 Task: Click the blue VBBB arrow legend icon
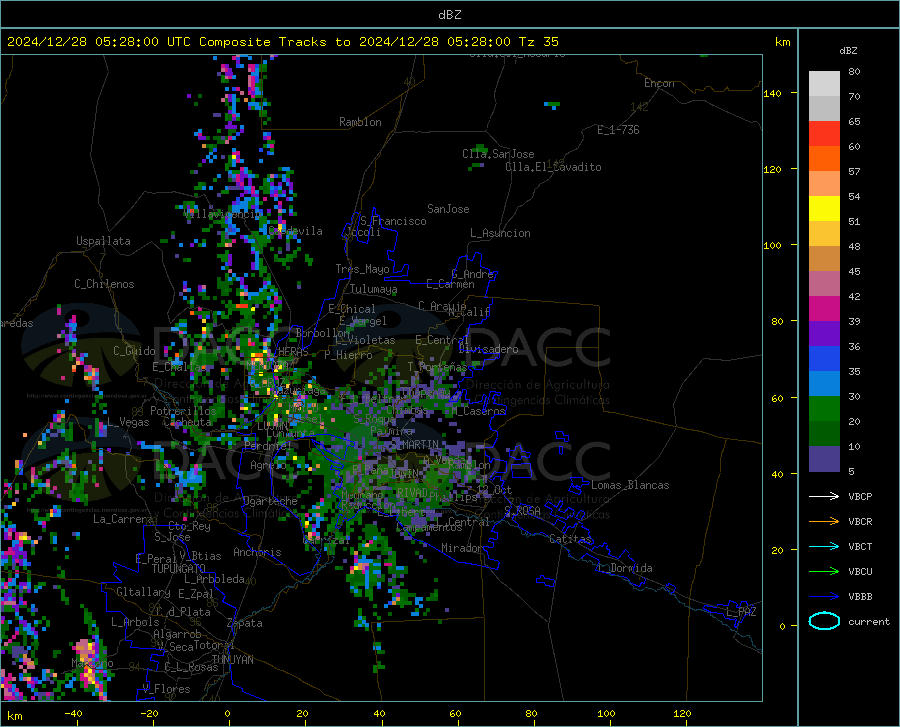coord(824,597)
